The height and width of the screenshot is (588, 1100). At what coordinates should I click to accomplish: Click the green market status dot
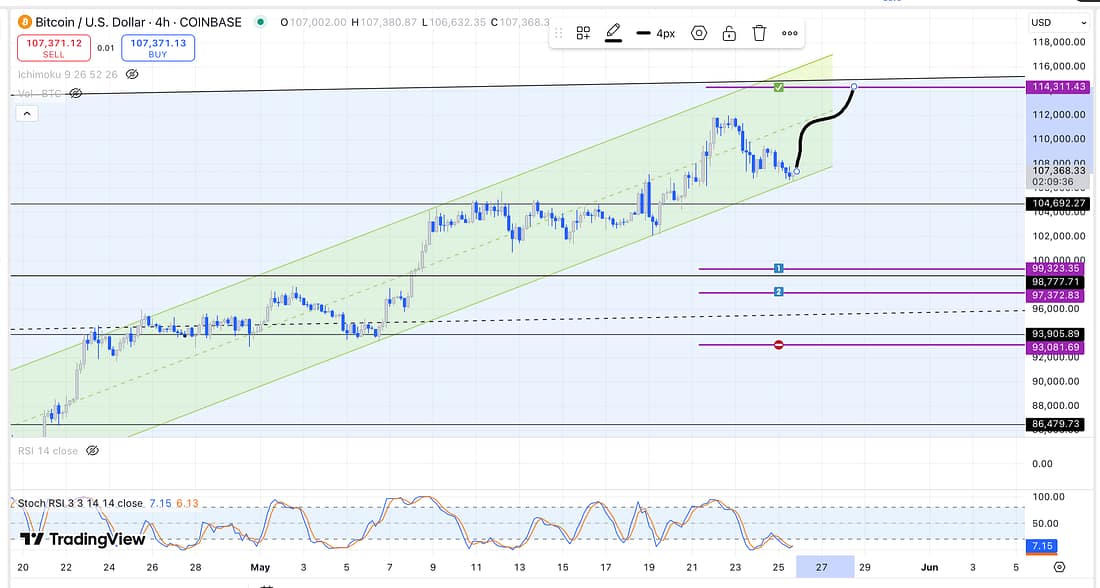click(x=261, y=22)
